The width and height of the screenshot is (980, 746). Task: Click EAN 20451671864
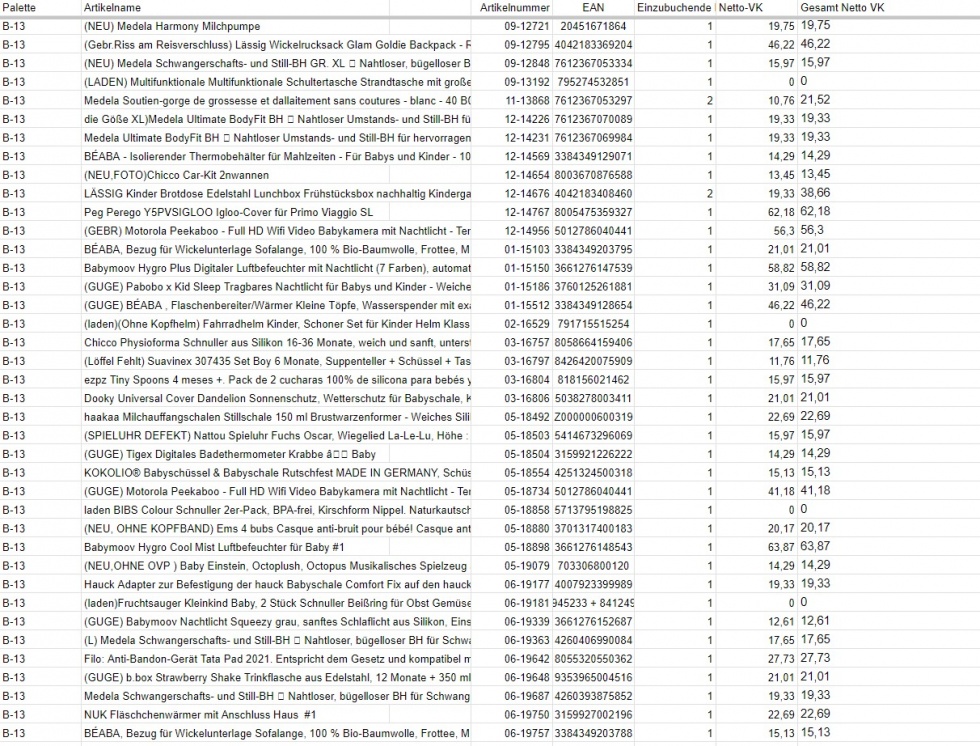[593, 26]
